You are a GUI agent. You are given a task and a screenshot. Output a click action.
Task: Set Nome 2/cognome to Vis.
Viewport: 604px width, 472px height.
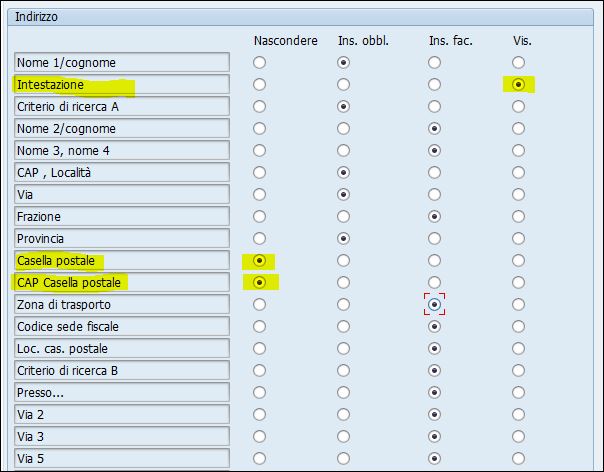[x=518, y=128]
